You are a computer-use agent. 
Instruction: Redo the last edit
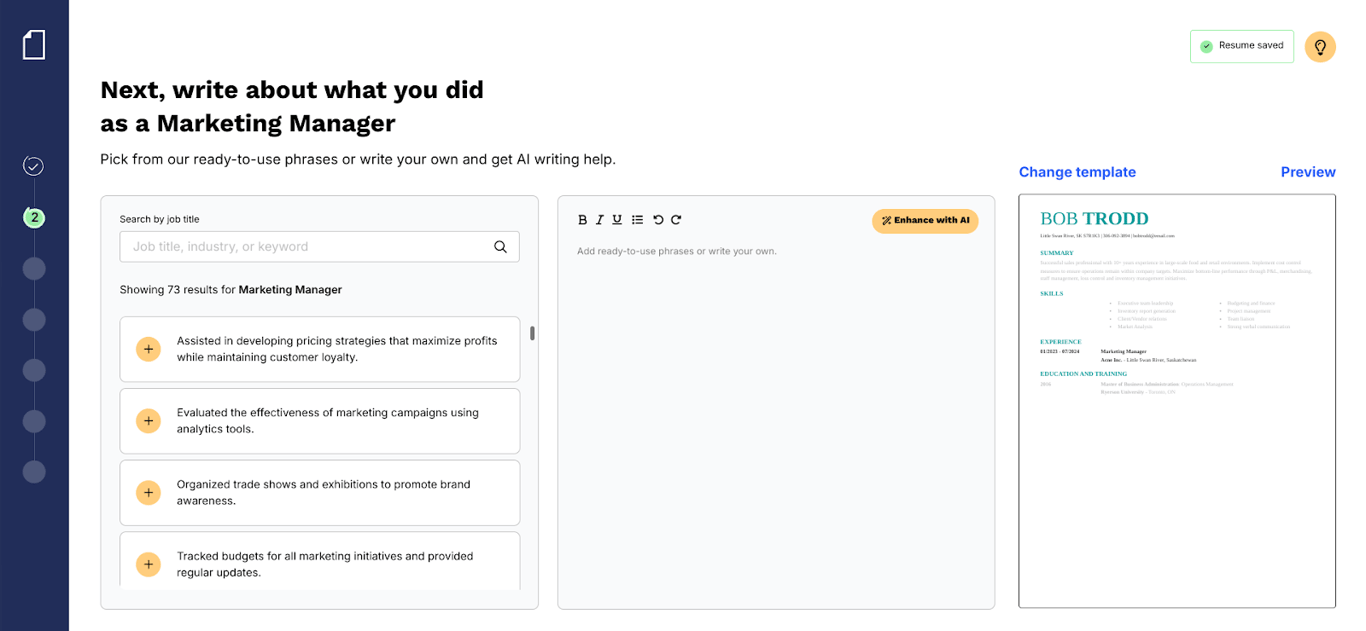point(676,220)
